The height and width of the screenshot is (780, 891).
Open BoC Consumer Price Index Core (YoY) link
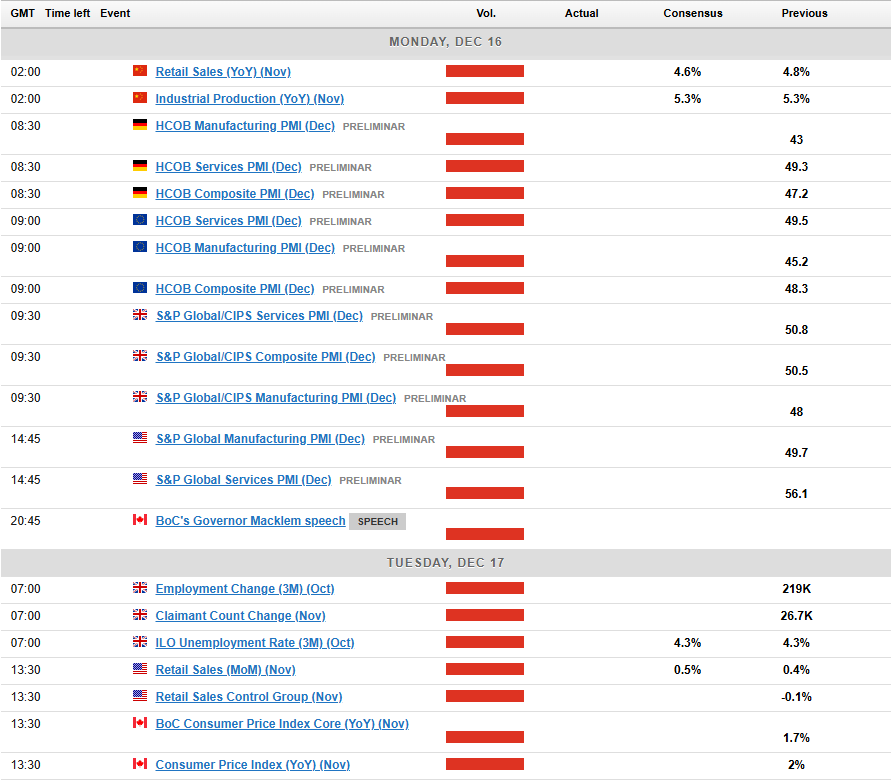[x=282, y=724]
